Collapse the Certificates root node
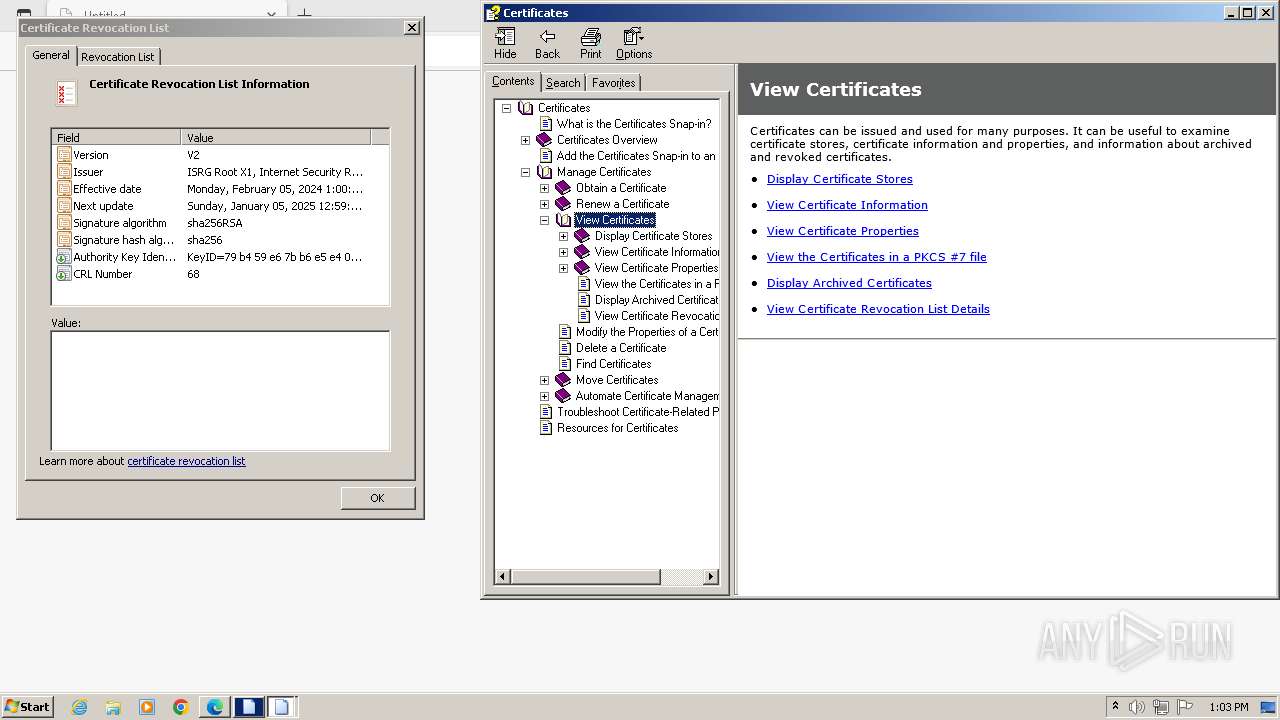Screen dimensions: 1280x720 click(x=506, y=108)
